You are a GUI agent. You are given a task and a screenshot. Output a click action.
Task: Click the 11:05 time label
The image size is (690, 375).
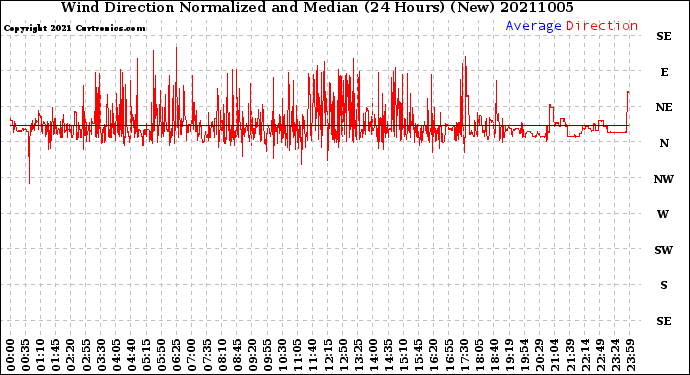pos(298,355)
